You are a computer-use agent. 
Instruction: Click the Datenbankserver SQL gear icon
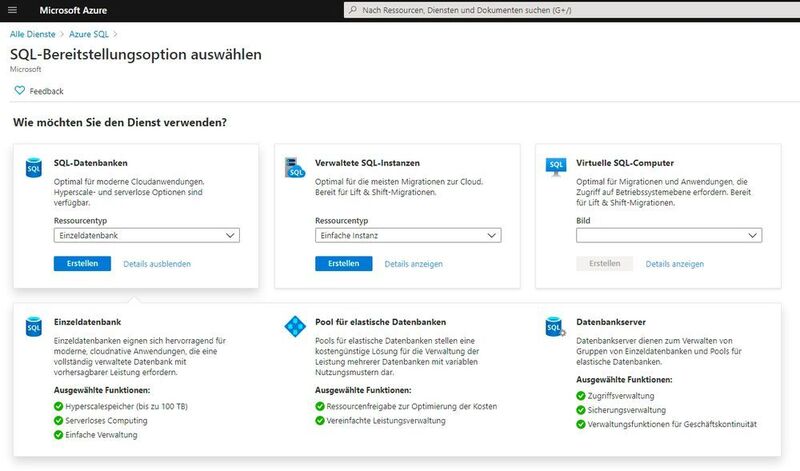(555, 327)
